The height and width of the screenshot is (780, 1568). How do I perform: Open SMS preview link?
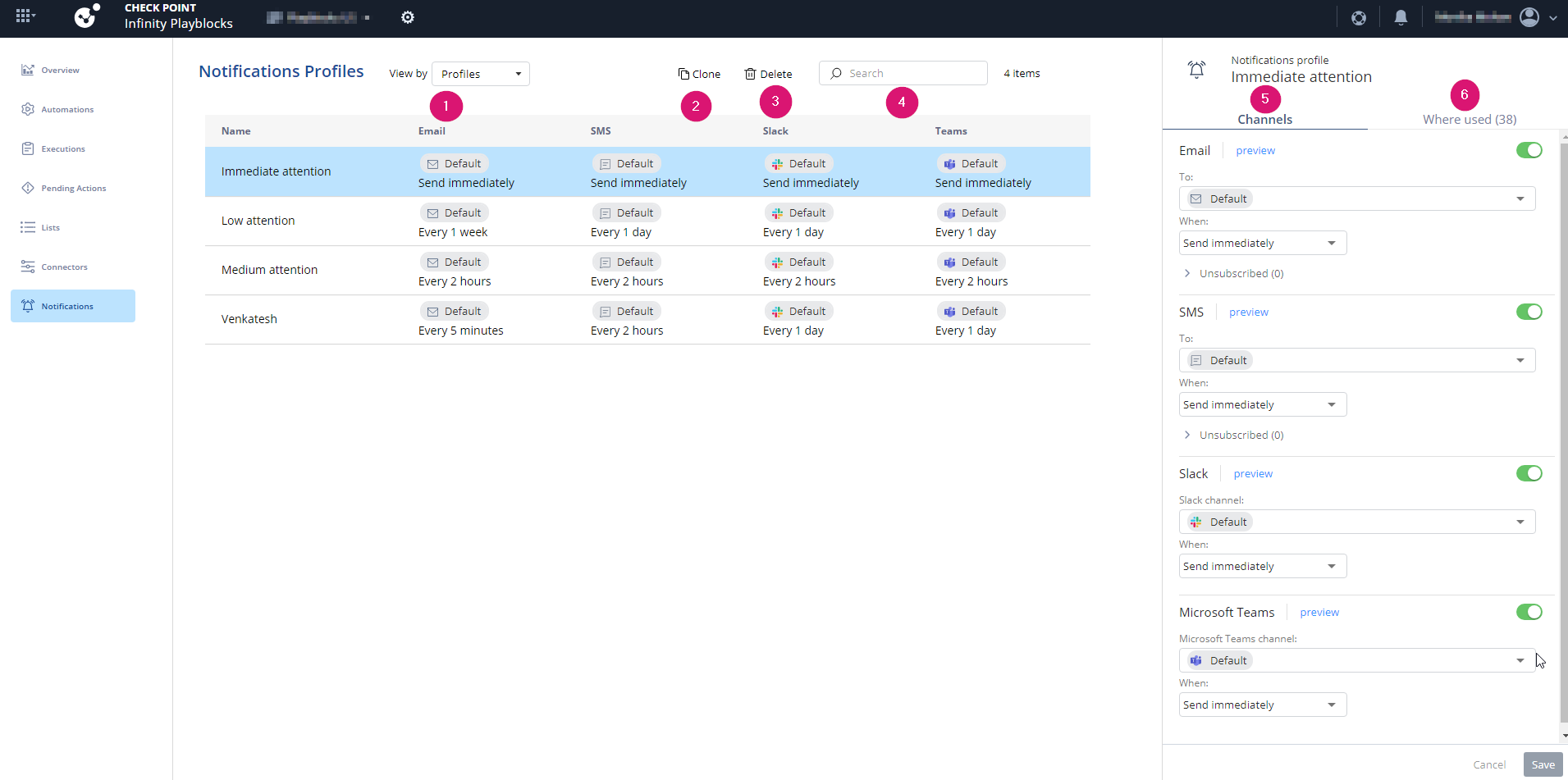[x=1249, y=312]
